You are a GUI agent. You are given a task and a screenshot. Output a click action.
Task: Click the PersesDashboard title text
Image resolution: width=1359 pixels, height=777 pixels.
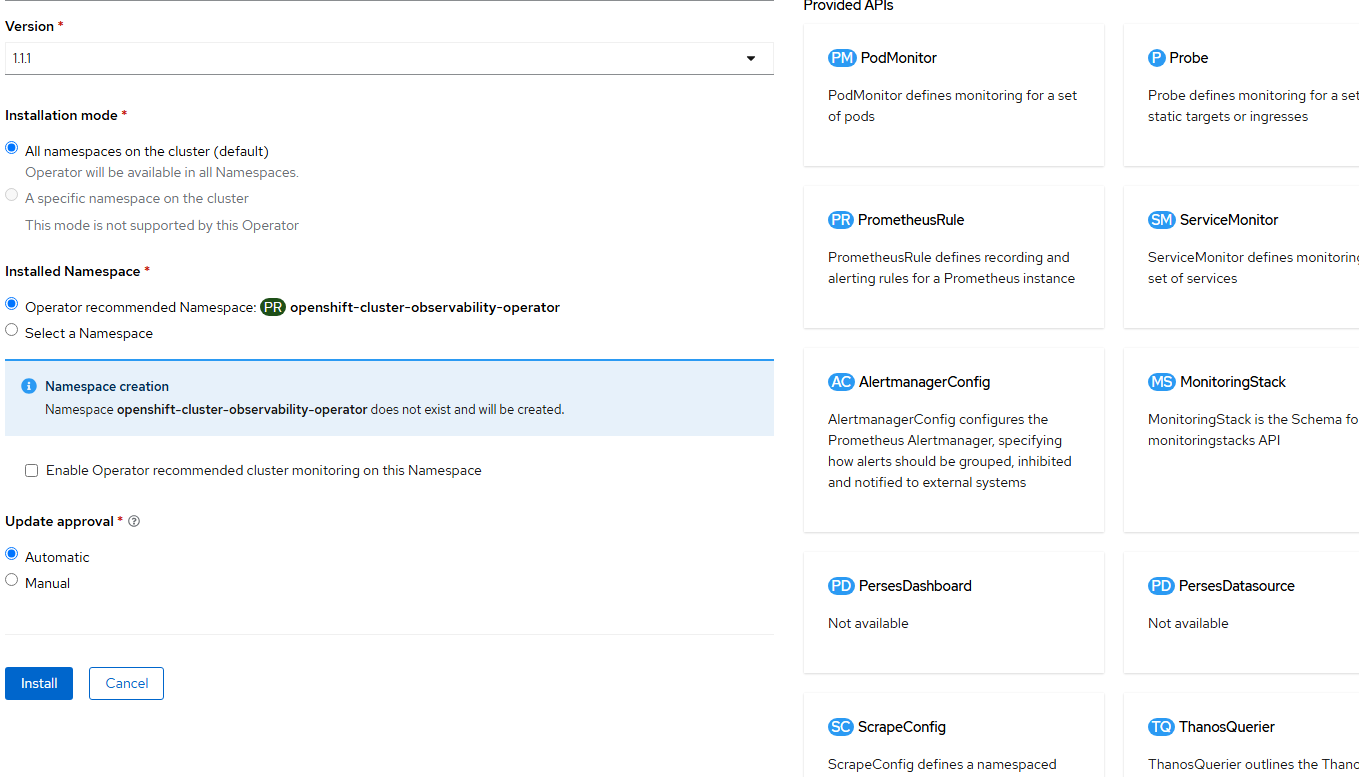[915, 586]
